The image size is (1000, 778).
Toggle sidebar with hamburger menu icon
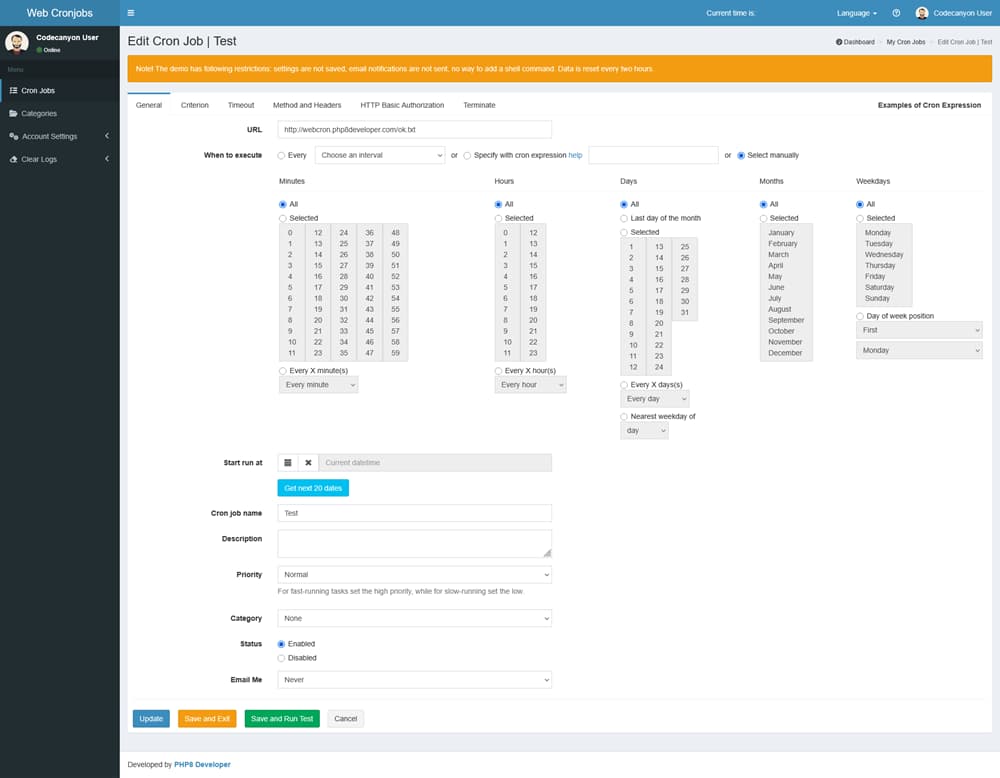131,13
